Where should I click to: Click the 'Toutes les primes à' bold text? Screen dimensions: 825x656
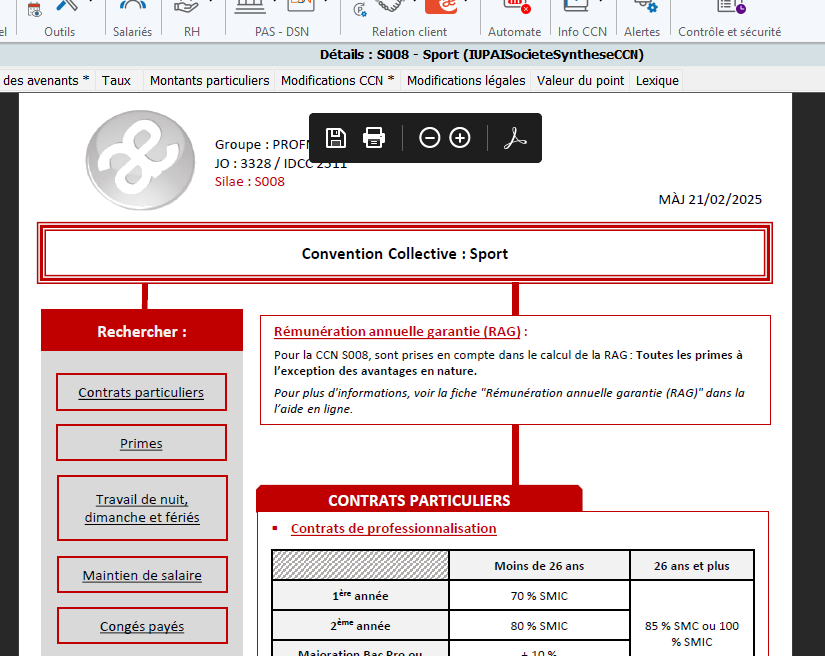coord(689,355)
